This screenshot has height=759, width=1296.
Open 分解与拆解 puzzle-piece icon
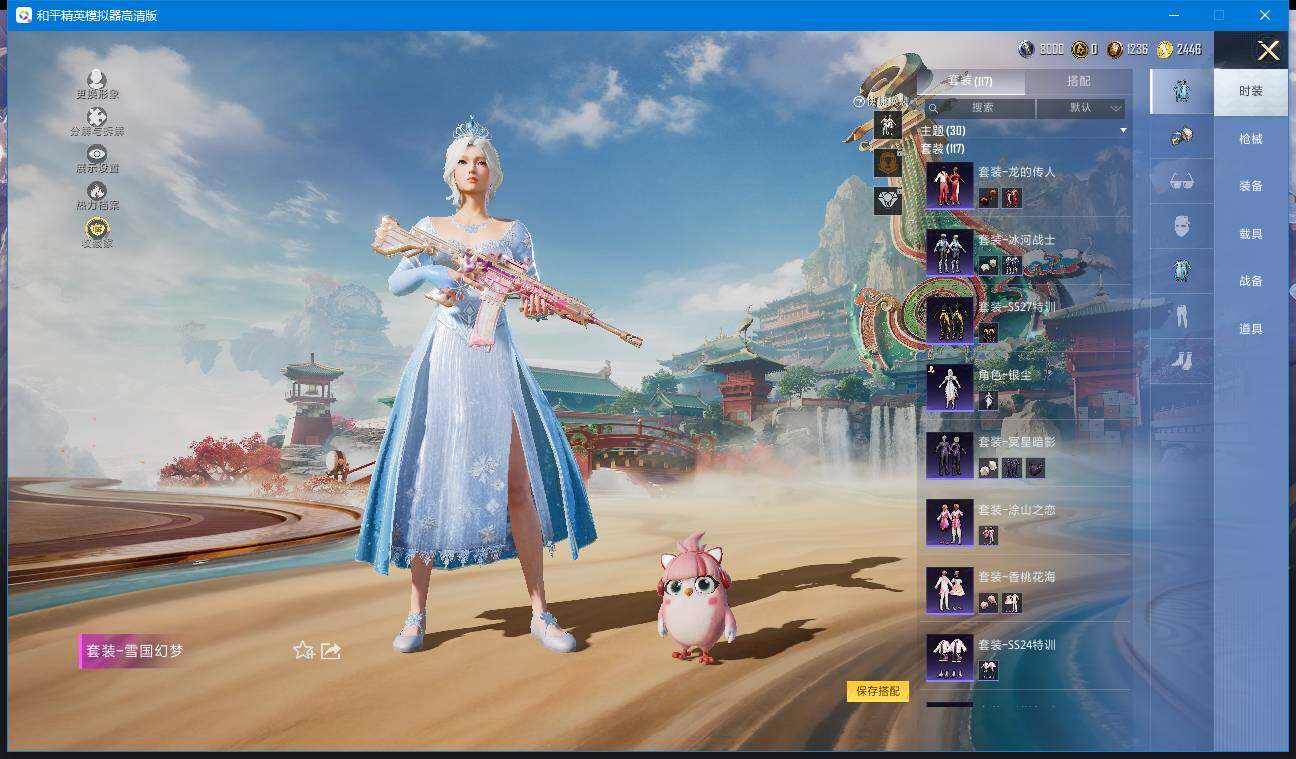tap(97, 118)
